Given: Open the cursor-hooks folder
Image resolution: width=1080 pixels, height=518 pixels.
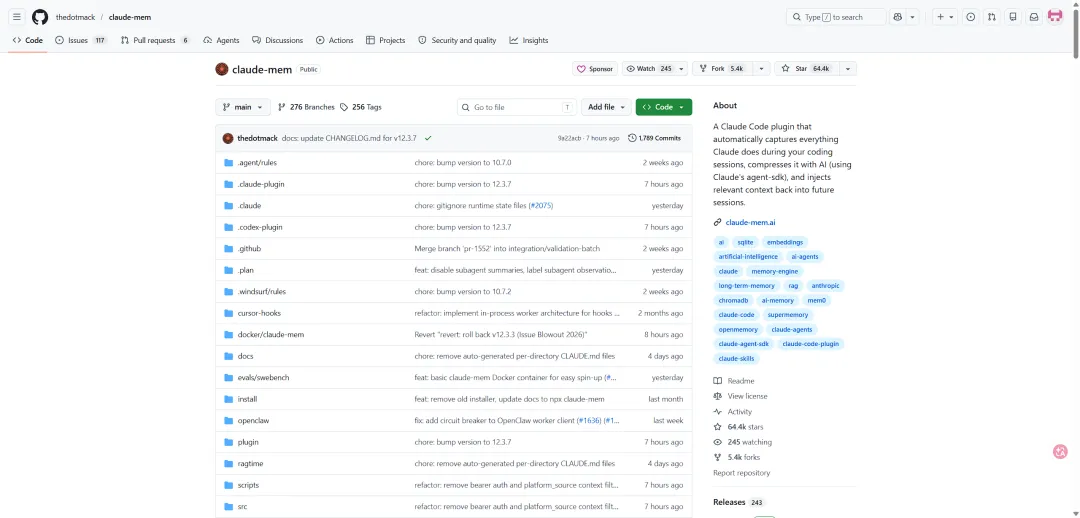Looking at the screenshot, I should point(259,313).
